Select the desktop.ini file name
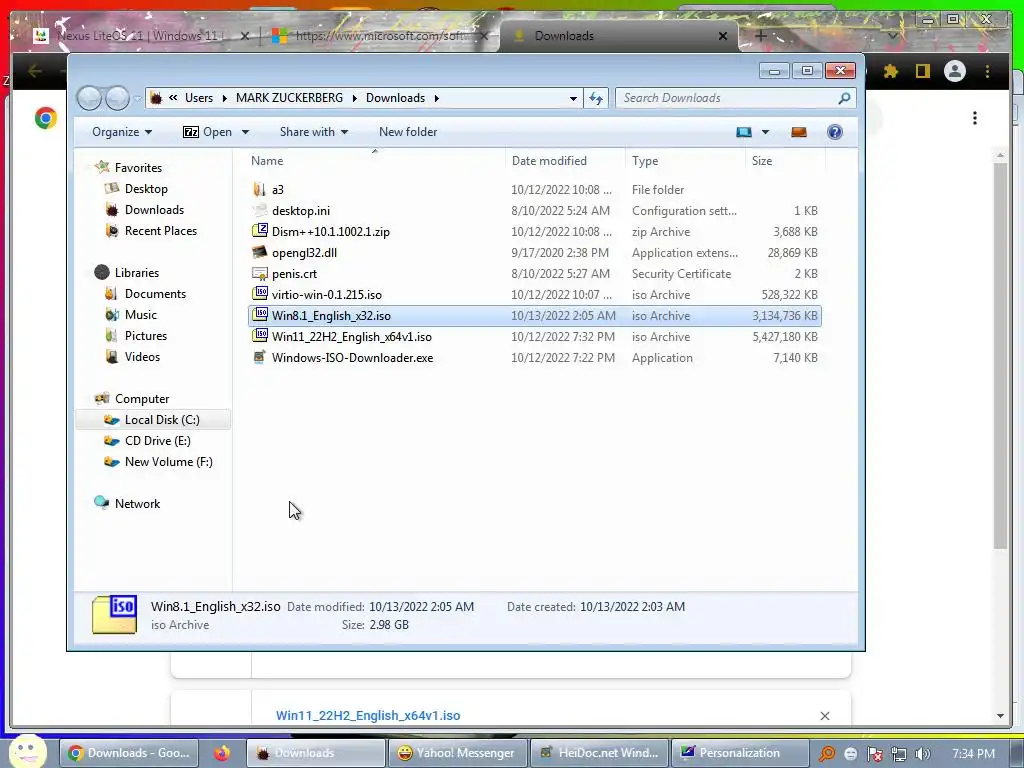Image resolution: width=1024 pixels, height=768 pixels. click(301, 210)
